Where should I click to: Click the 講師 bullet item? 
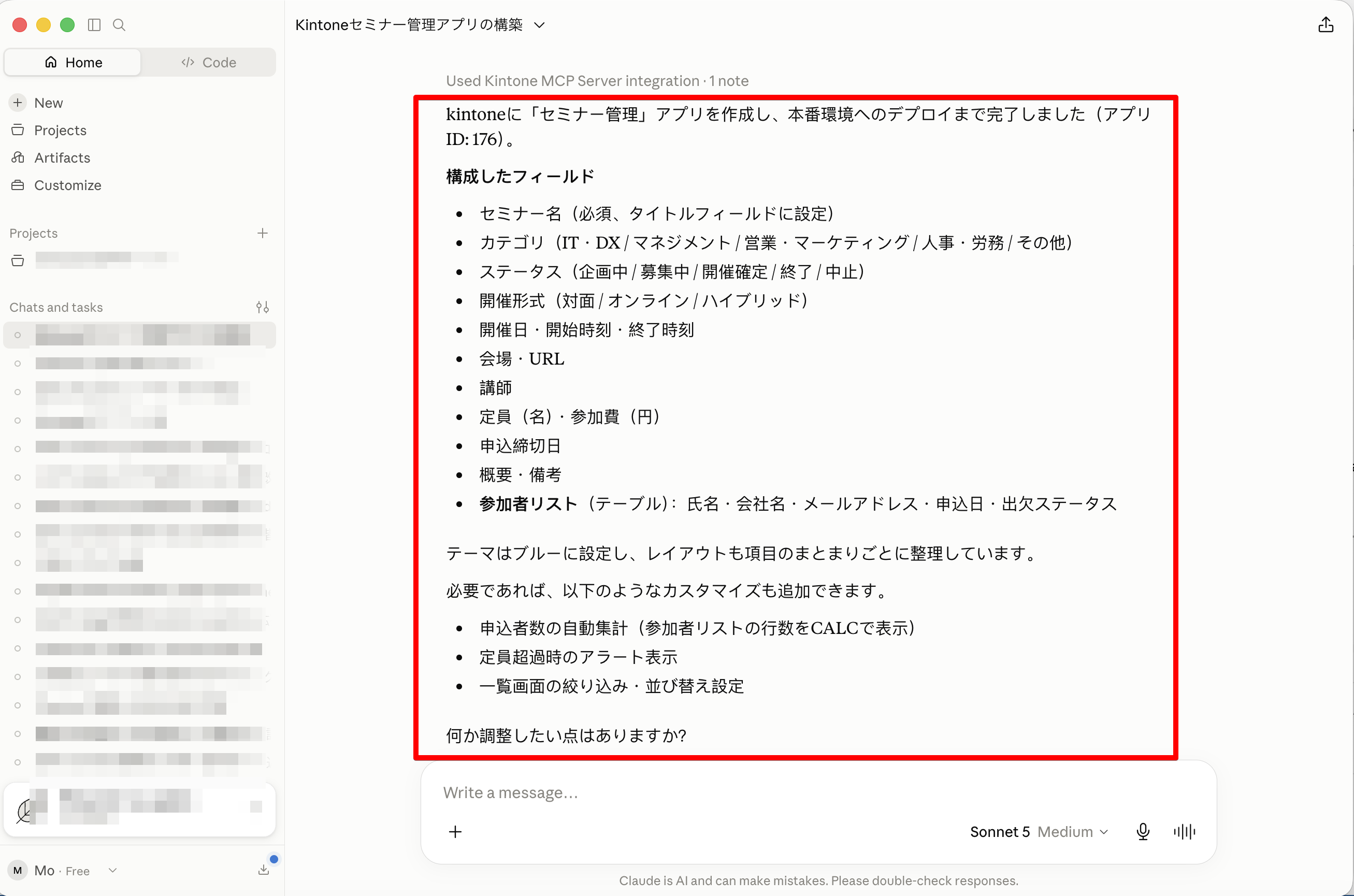pos(495,388)
